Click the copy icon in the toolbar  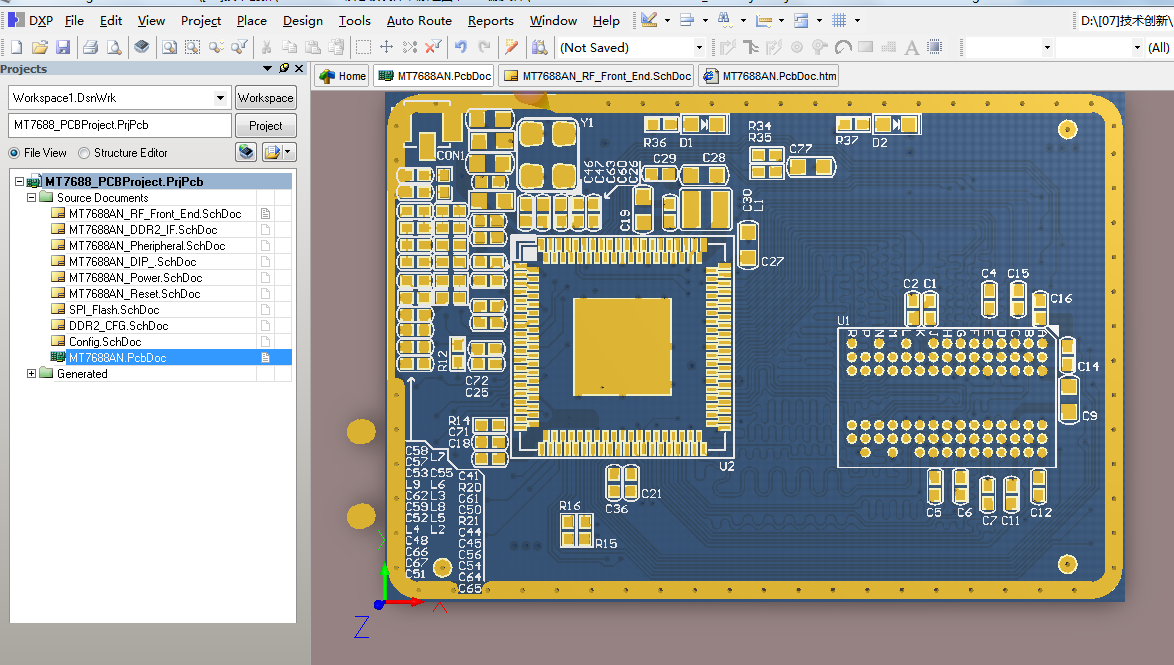(289, 47)
